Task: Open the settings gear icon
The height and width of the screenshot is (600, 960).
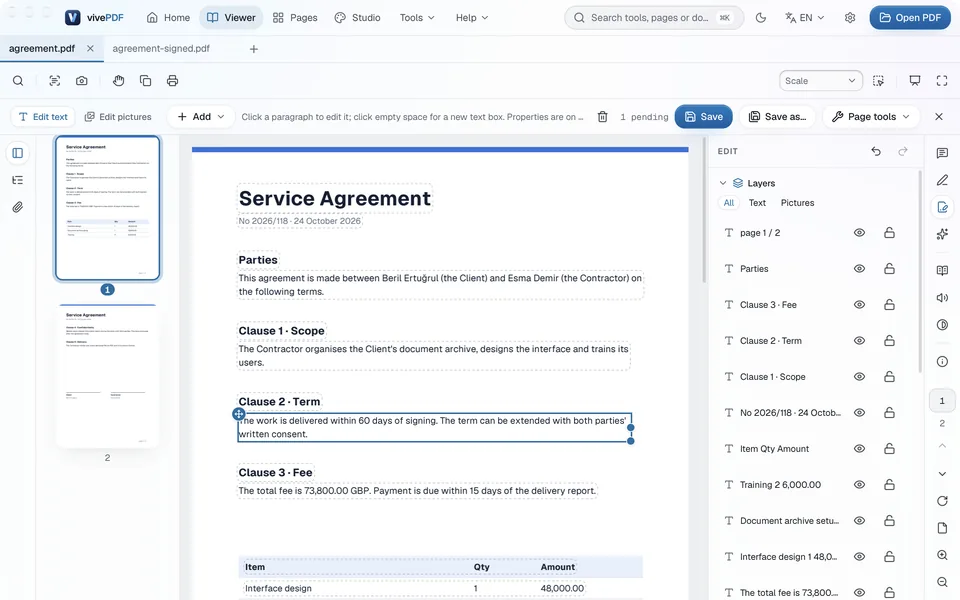Action: coord(850,18)
